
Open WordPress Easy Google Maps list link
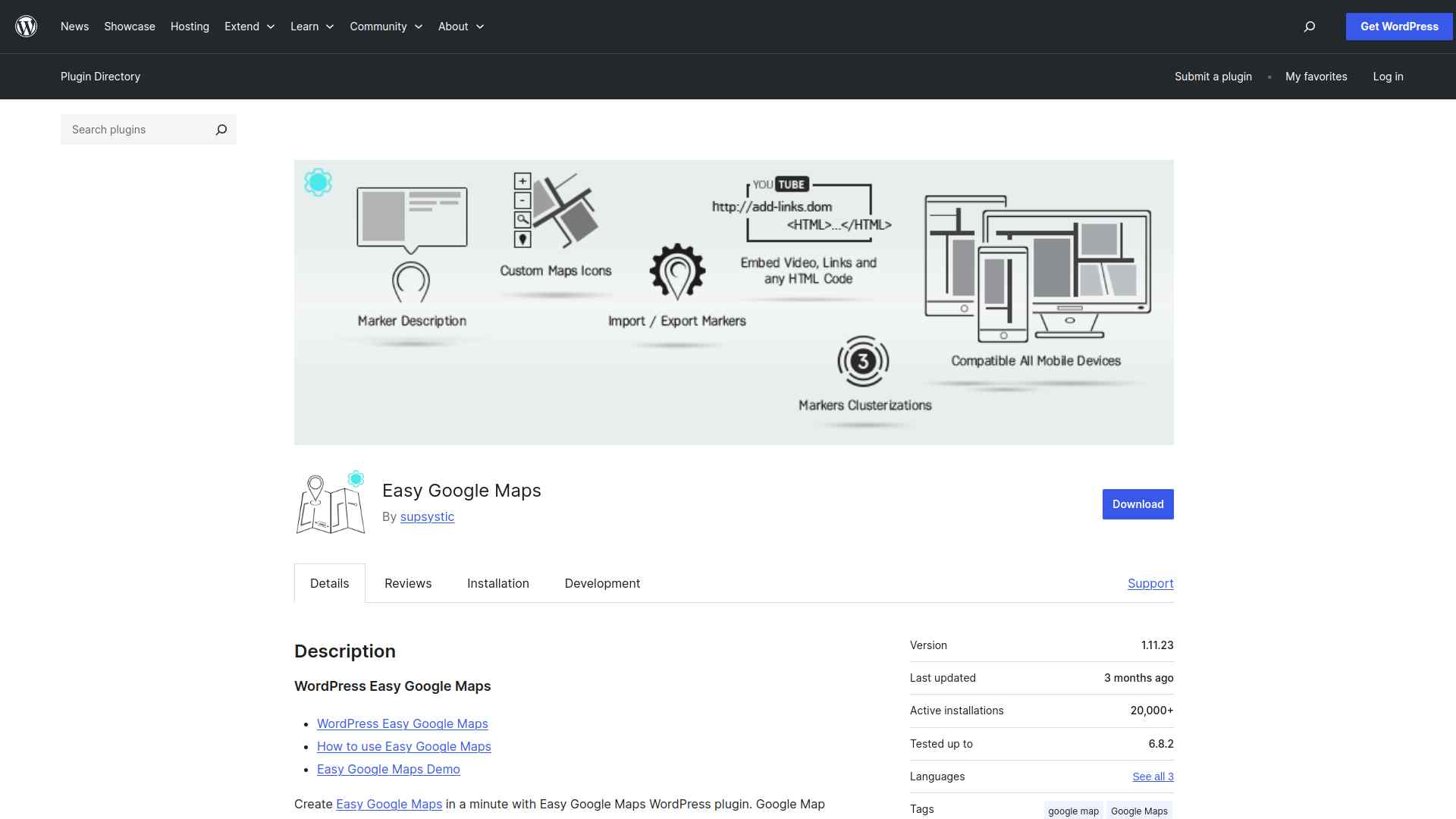402,723
